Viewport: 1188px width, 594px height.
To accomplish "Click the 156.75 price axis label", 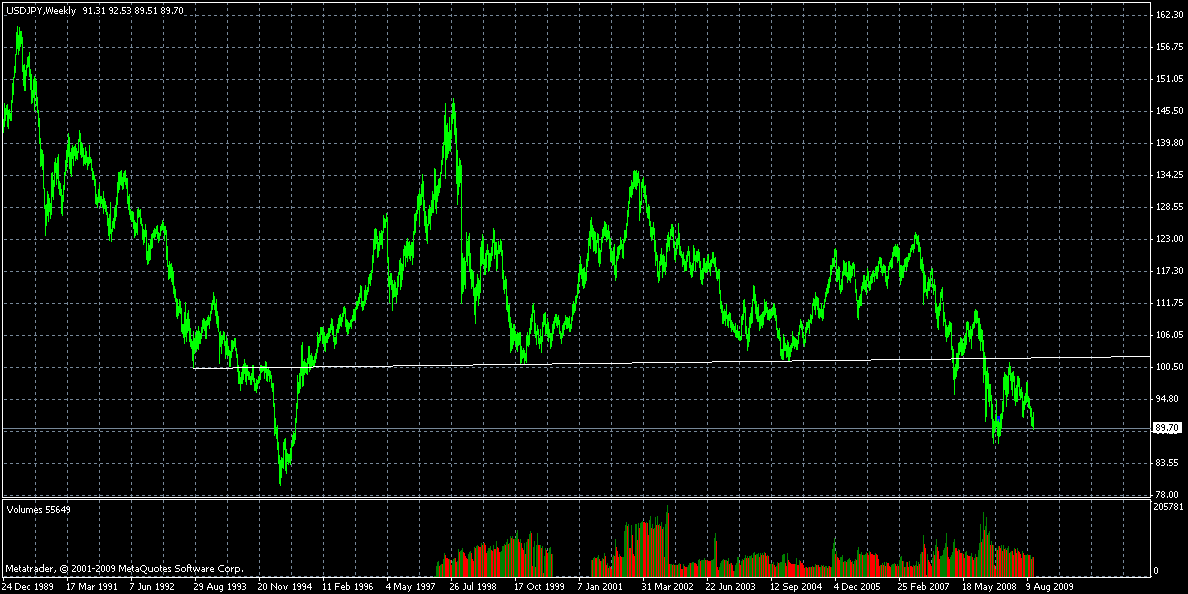I will tap(1168, 47).
